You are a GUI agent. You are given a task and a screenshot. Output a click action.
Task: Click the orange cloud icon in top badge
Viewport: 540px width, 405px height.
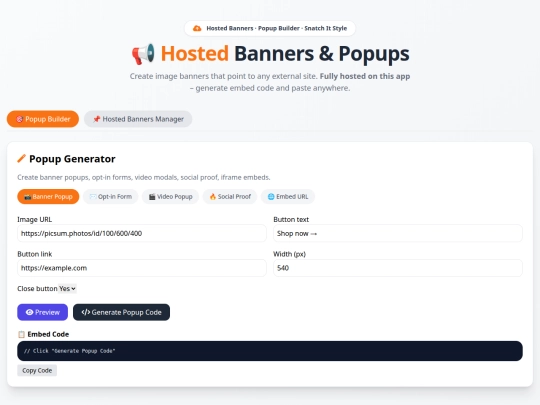point(197,28)
